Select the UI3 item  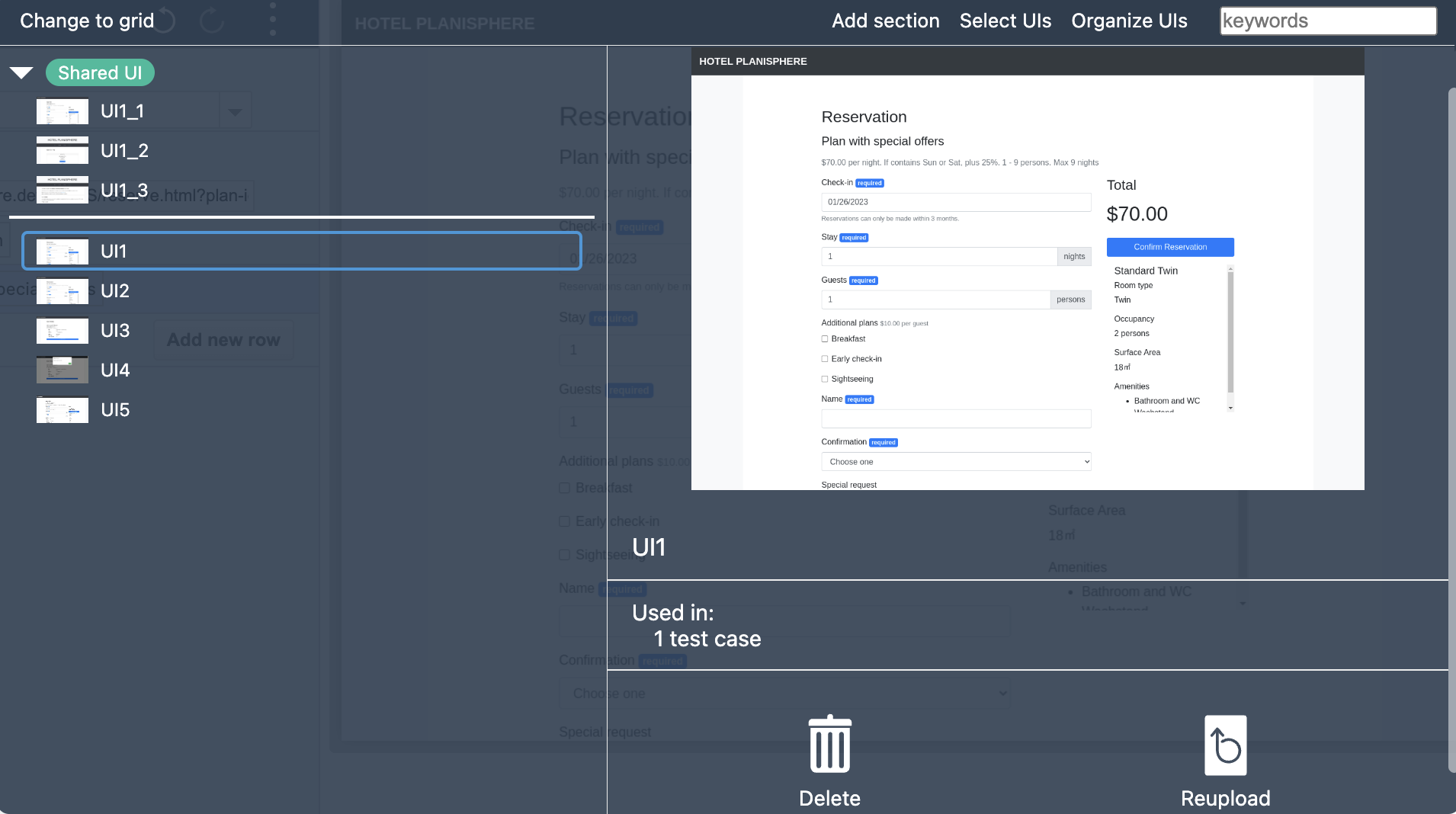(x=115, y=331)
